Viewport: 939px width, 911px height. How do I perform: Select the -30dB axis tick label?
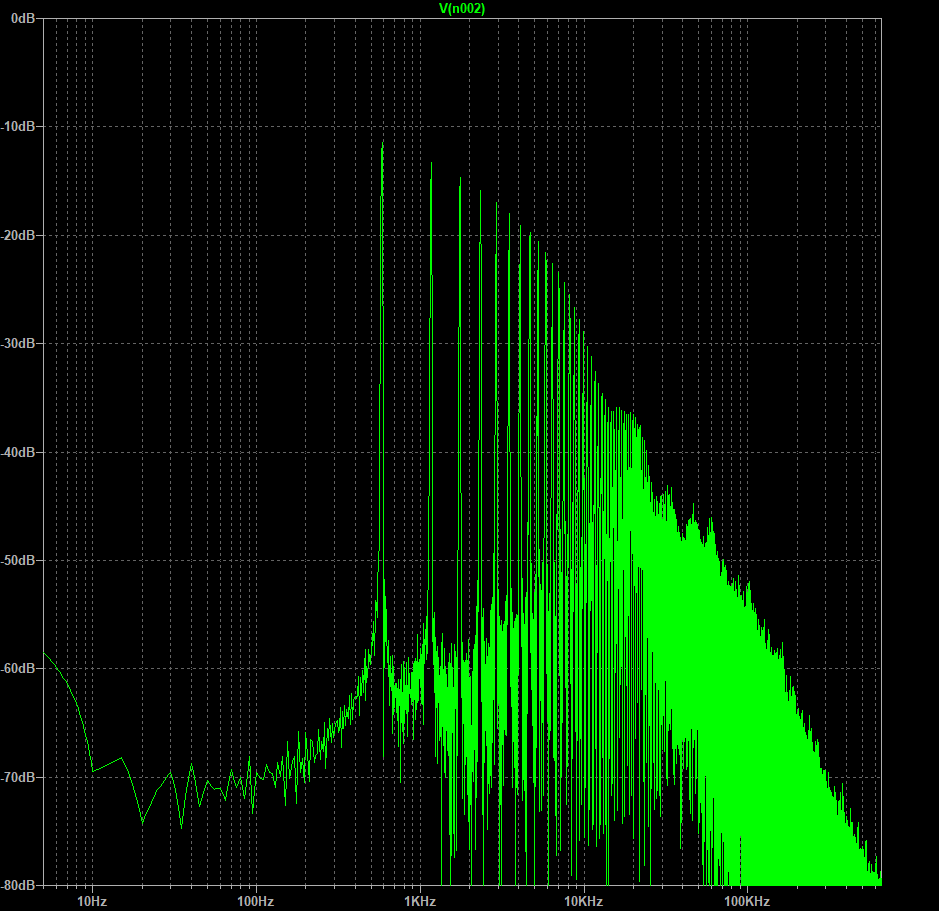pos(19,343)
